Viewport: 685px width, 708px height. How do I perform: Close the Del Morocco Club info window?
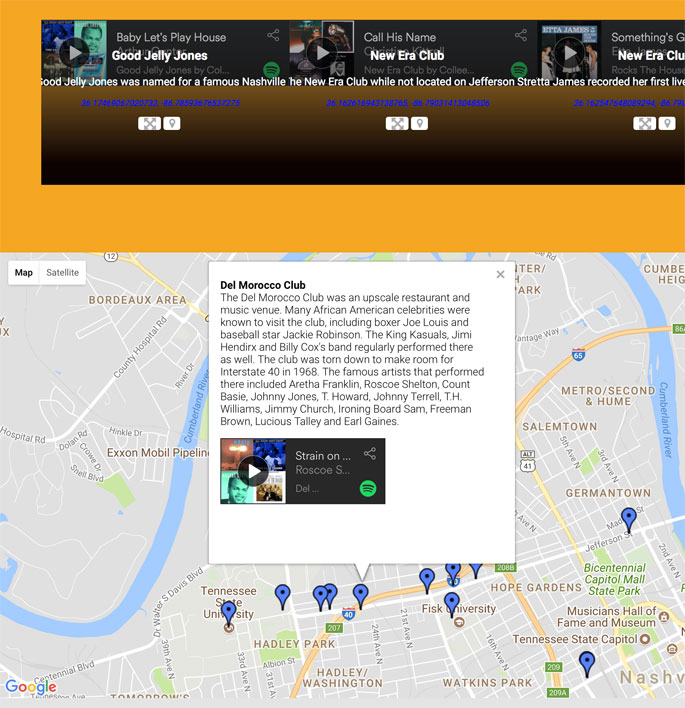[x=500, y=274]
